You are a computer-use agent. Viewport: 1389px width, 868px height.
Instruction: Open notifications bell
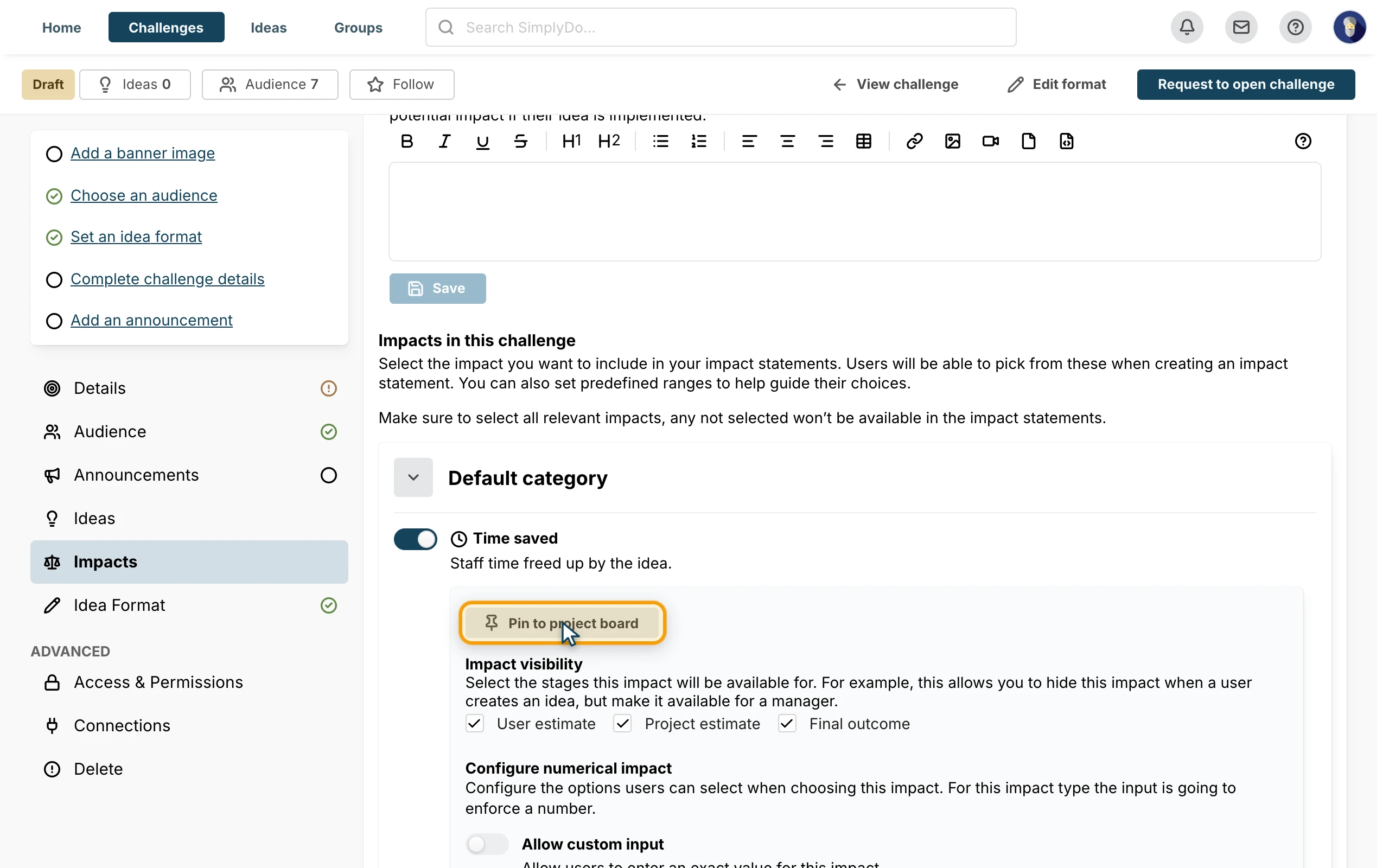point(1187,27)
